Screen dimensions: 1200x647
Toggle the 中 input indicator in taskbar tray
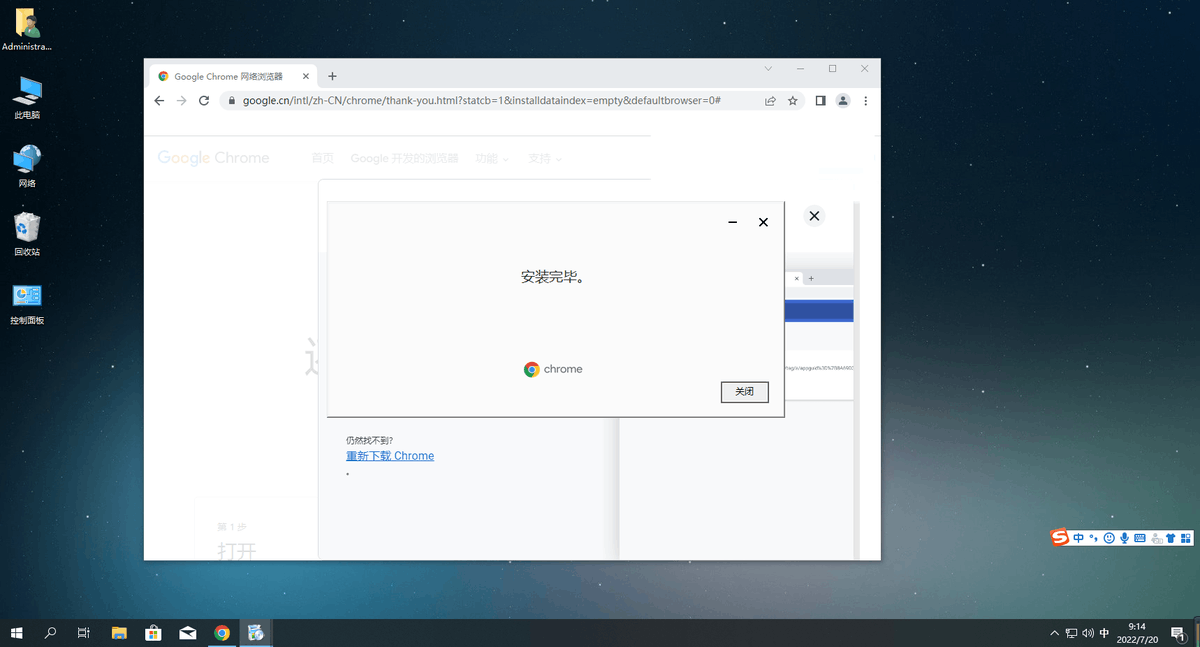click(1104, 633)
